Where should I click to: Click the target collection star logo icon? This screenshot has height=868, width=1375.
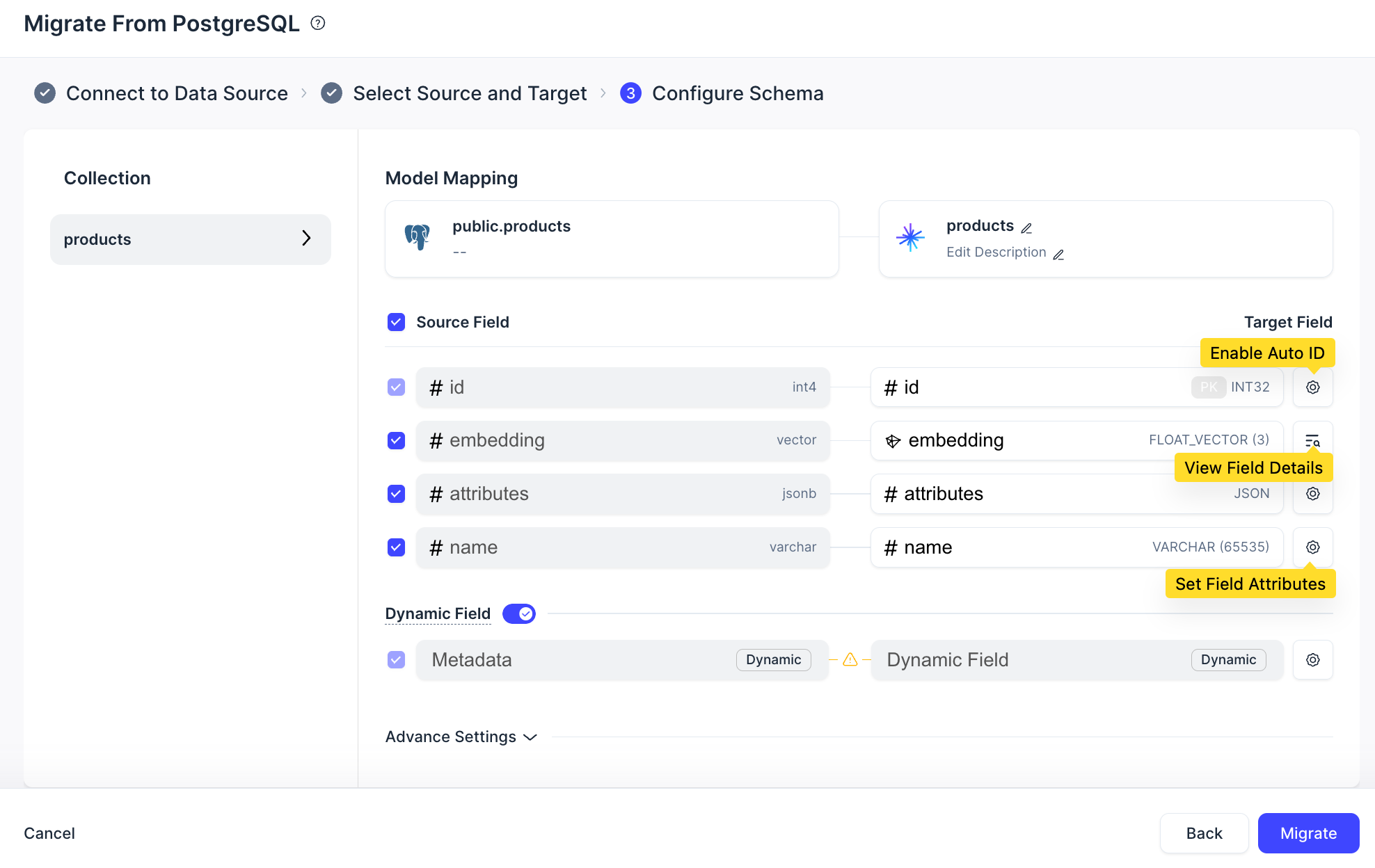(x=910, y=238)
